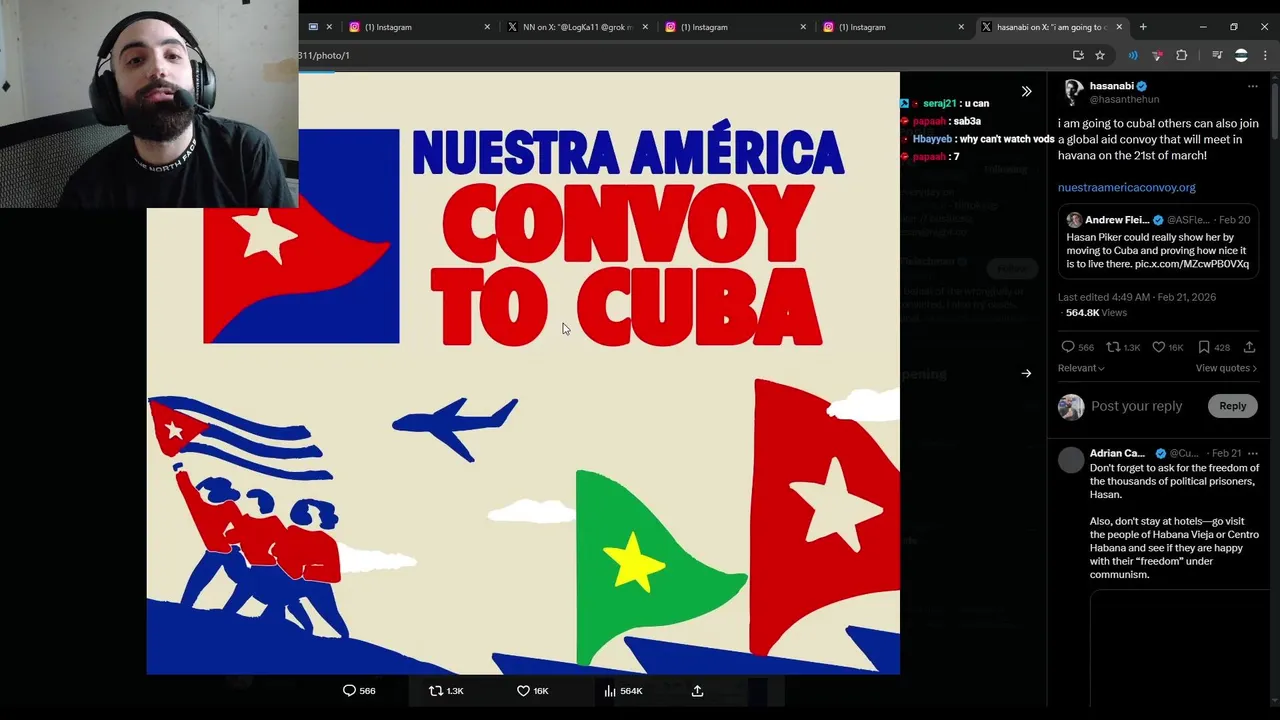Click the share icon in the tweet sidebar
1280x720 pixels.
(1249, 347)
